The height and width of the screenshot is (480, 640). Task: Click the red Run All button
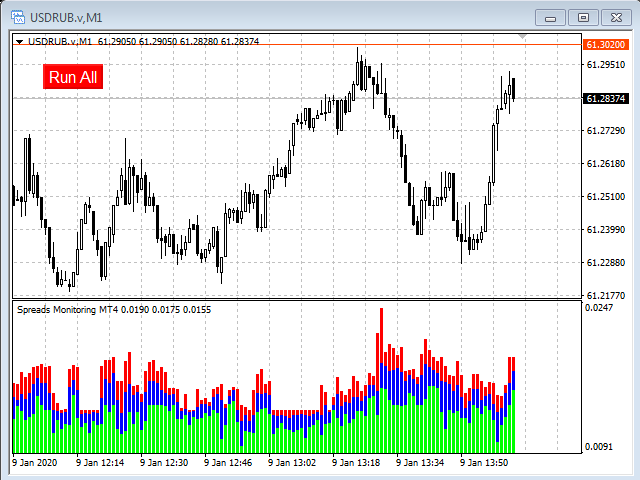(73, 77)
